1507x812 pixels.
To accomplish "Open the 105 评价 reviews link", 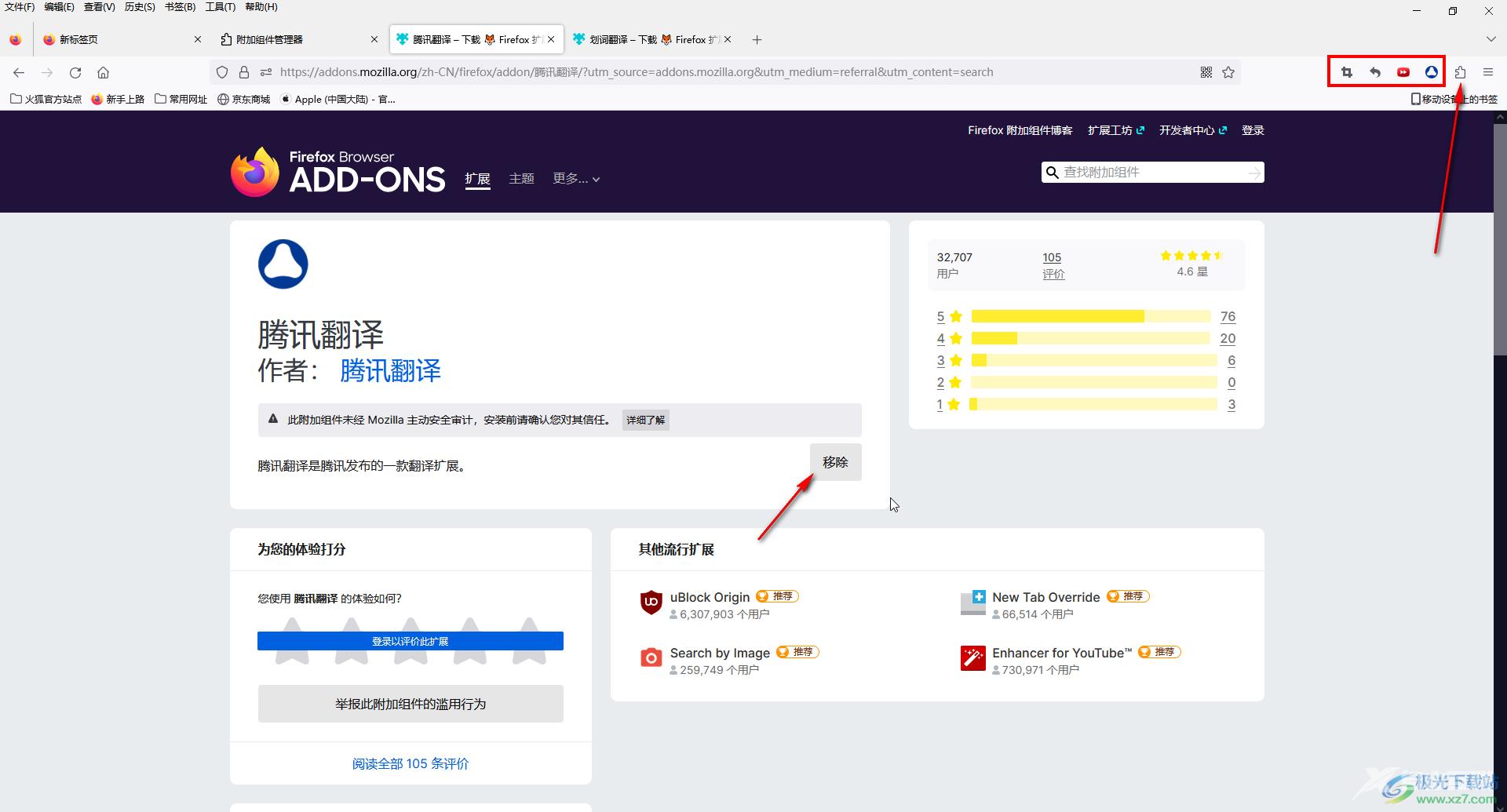I will click(x=1053, y=265).
